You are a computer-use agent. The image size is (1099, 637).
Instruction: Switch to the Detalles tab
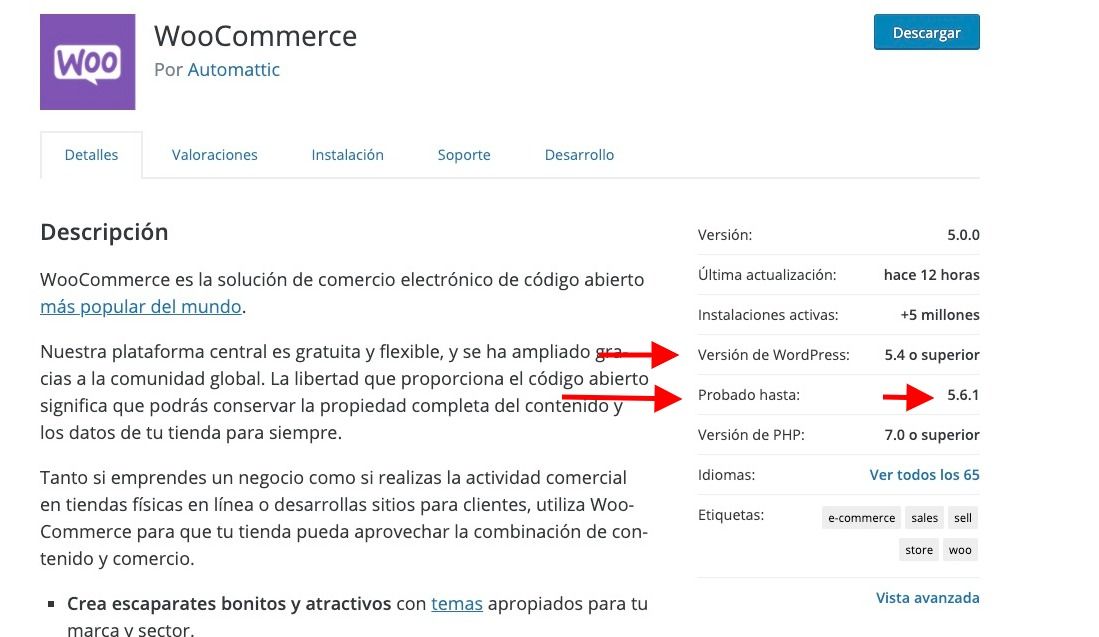tap(91, 155)
